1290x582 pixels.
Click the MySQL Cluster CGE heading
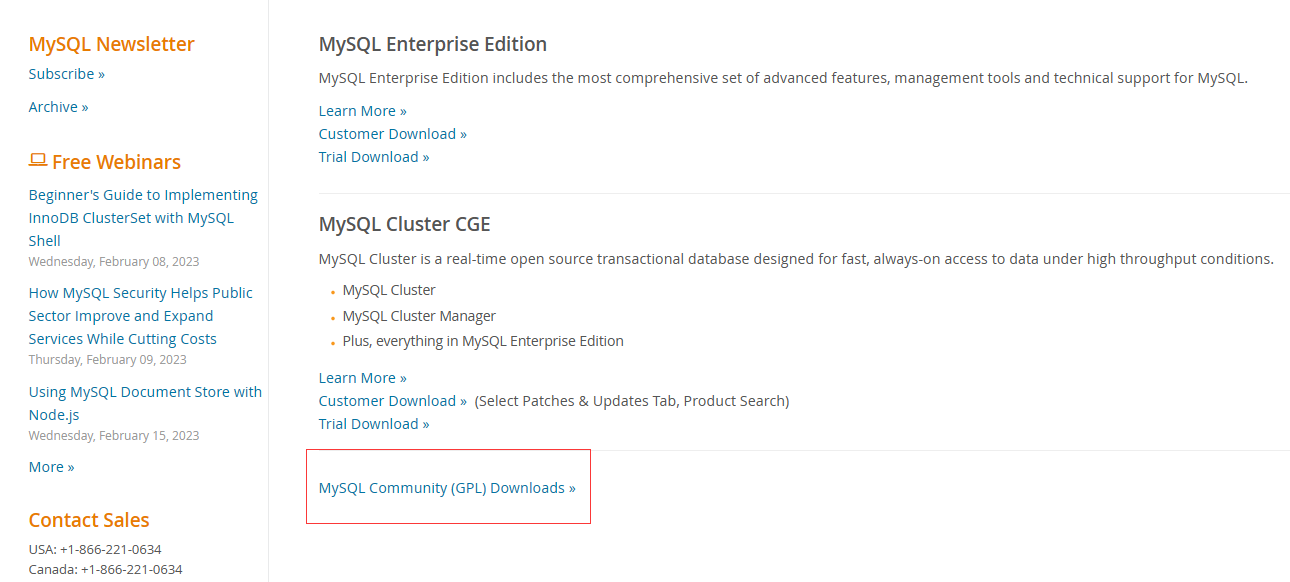404,224
